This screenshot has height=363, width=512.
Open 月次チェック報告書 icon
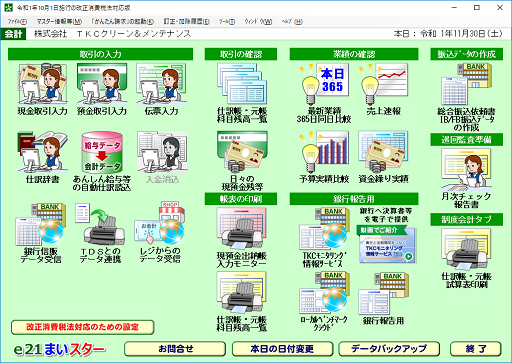pos(466,178)
